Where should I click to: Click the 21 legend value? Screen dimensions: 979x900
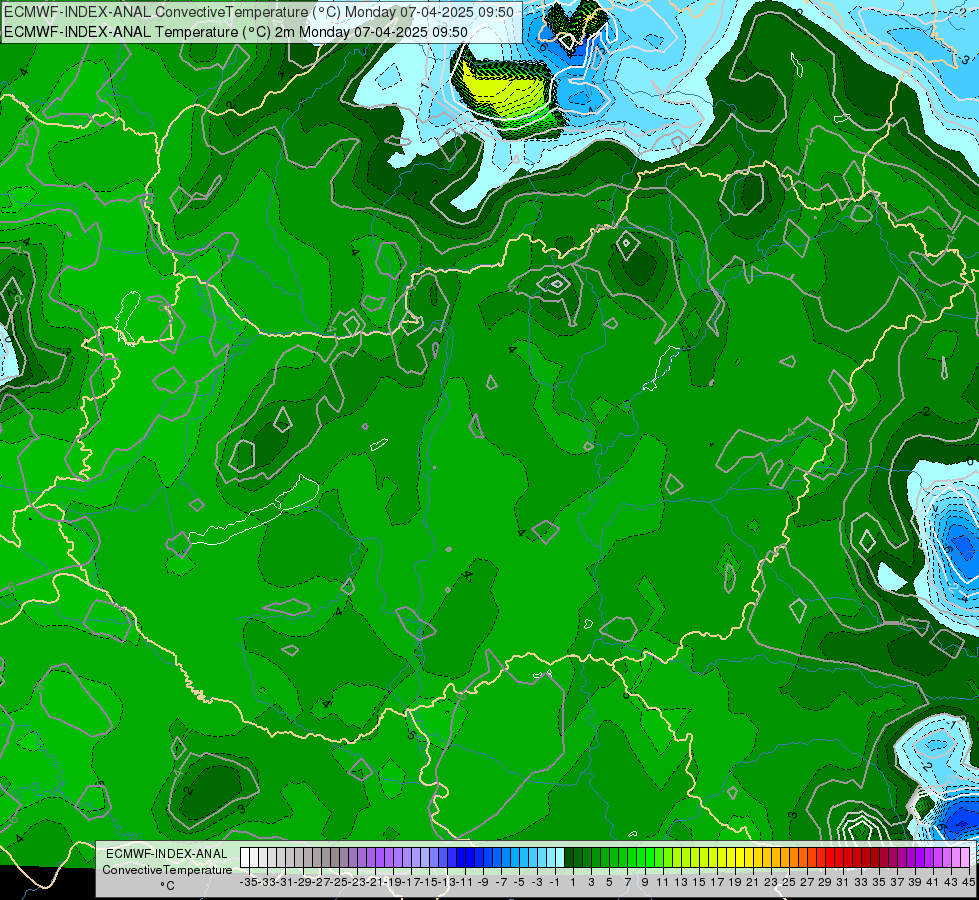pos(752,882)
